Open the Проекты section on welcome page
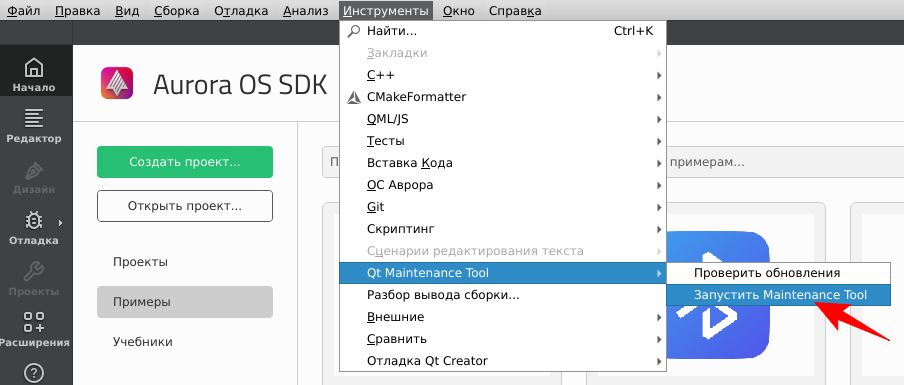This screenshot has width=904, height=385. tap(184, 262)
